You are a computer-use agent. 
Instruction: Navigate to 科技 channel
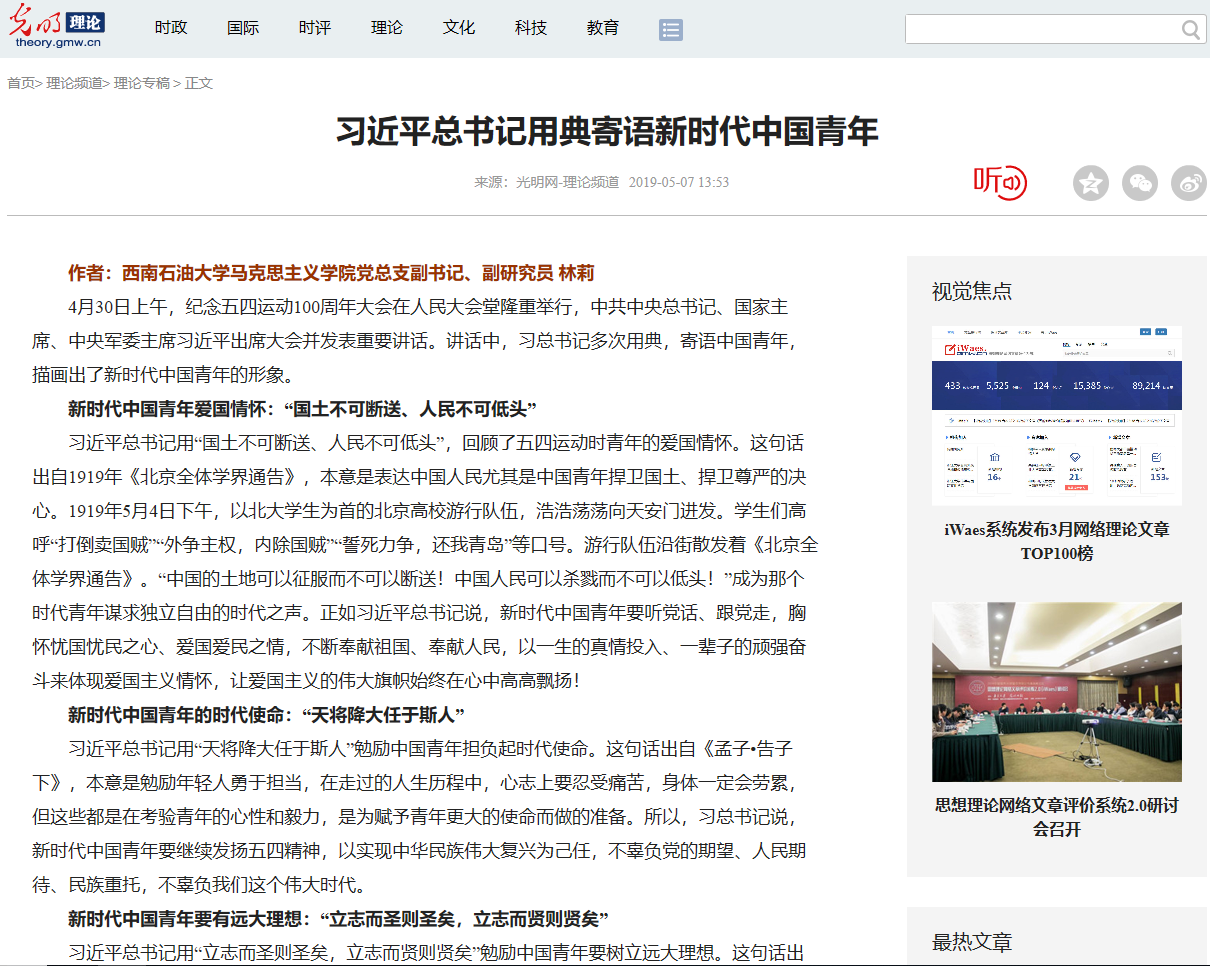point(531,28)
